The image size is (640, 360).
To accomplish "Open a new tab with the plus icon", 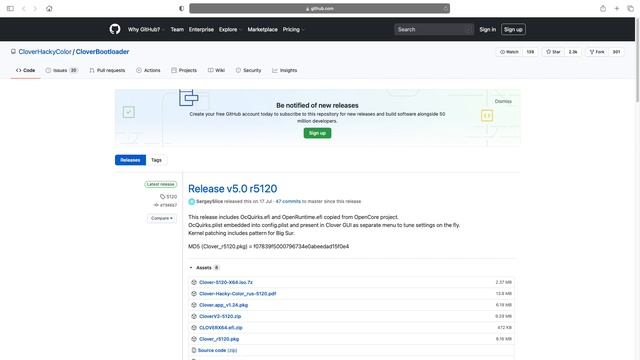I will click(617, 8).
